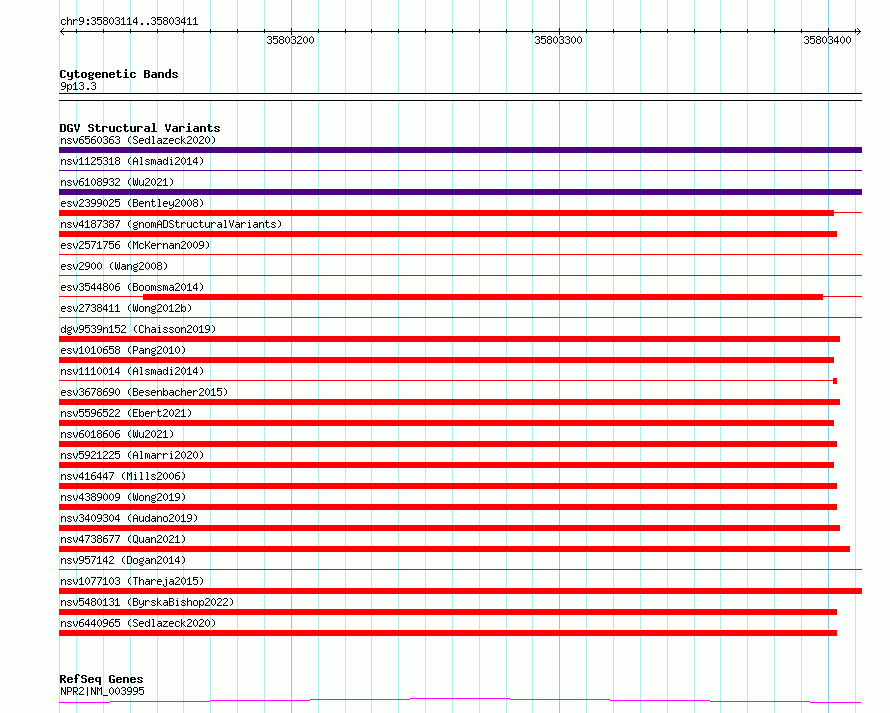Click the red bar of nsv4187387

[x=448, y=234]
